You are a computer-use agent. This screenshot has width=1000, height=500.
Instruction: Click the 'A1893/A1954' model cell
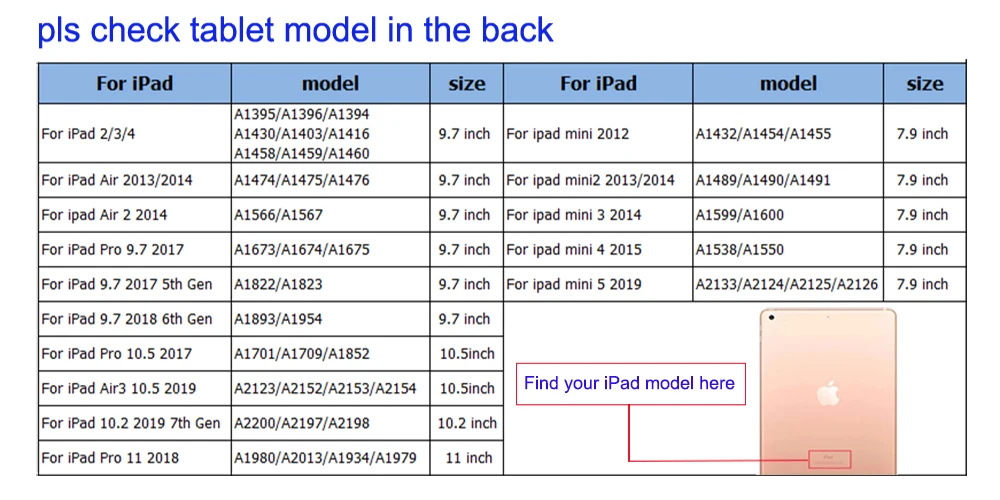tap(330, 319)
